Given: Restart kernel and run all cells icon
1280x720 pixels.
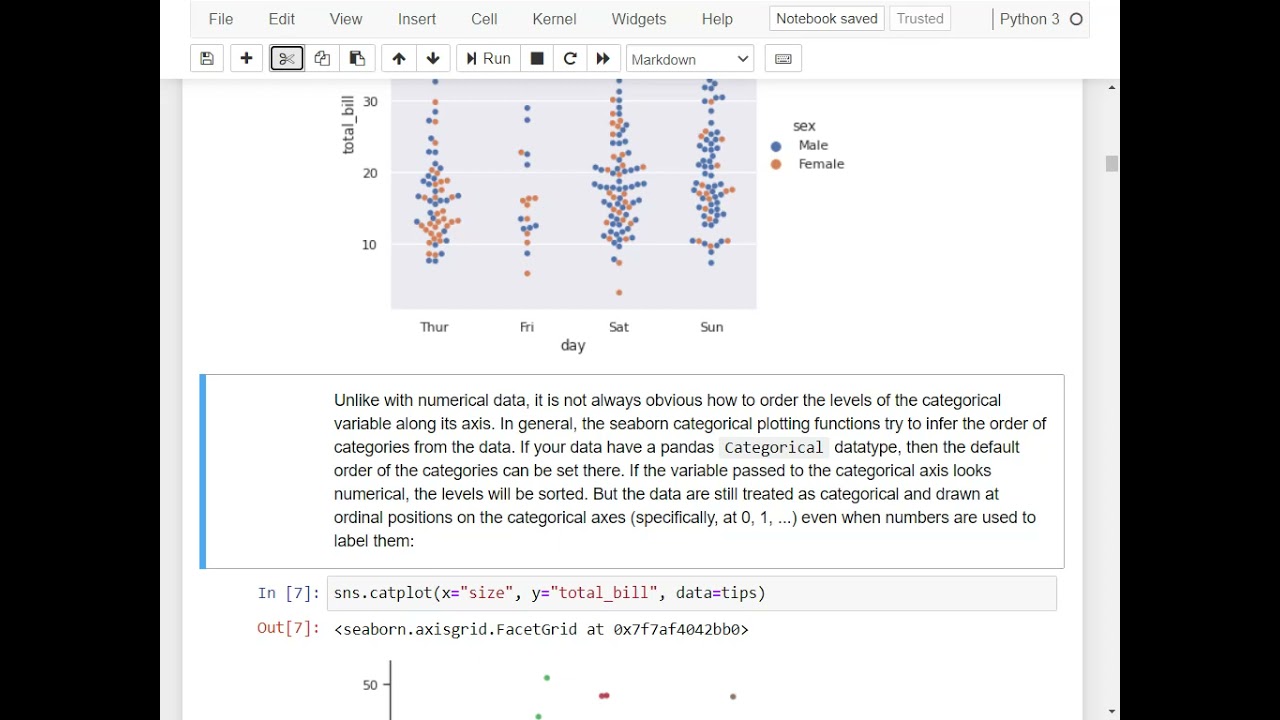Looking at the screenshot, I should click(603, 59).
